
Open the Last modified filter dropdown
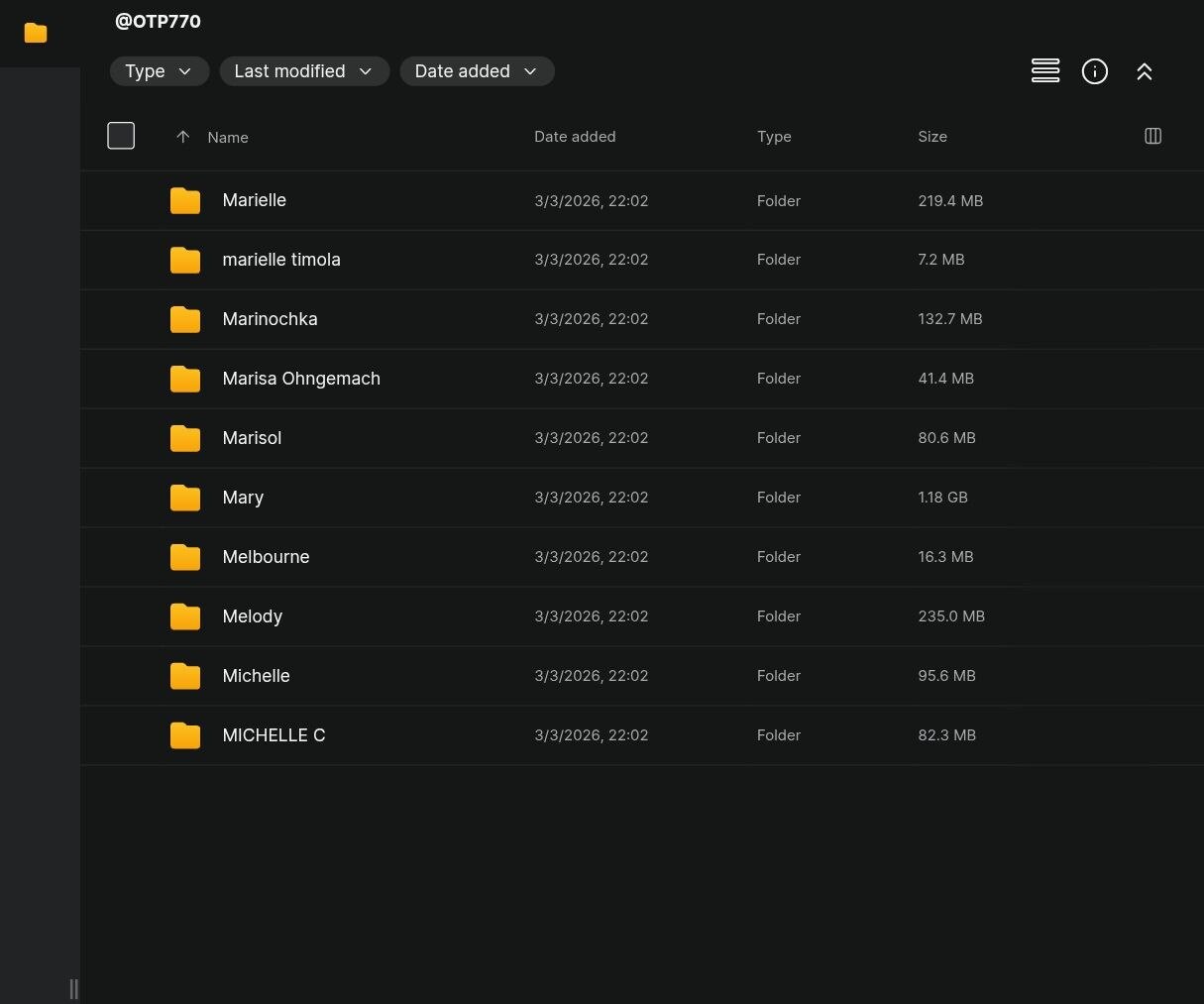point(303,71)
